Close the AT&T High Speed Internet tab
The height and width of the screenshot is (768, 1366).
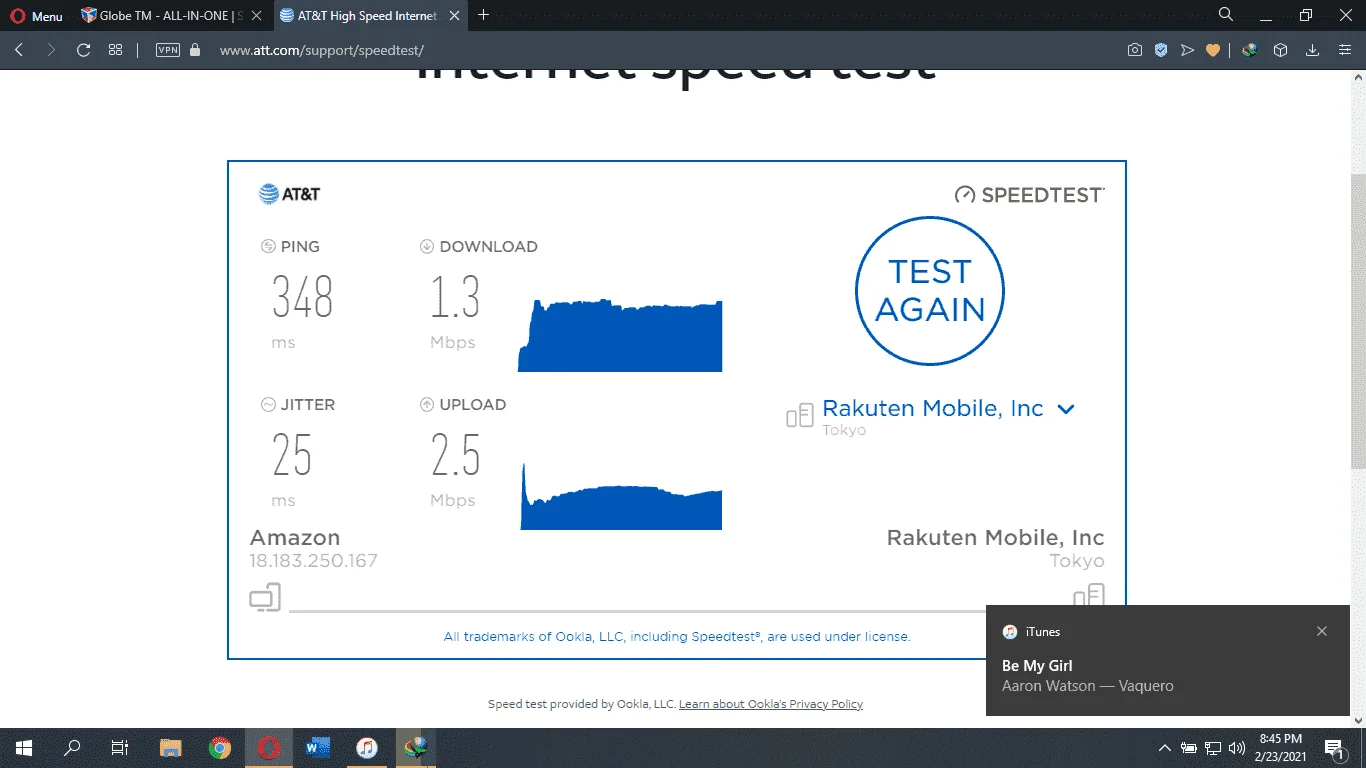[452, 16]
